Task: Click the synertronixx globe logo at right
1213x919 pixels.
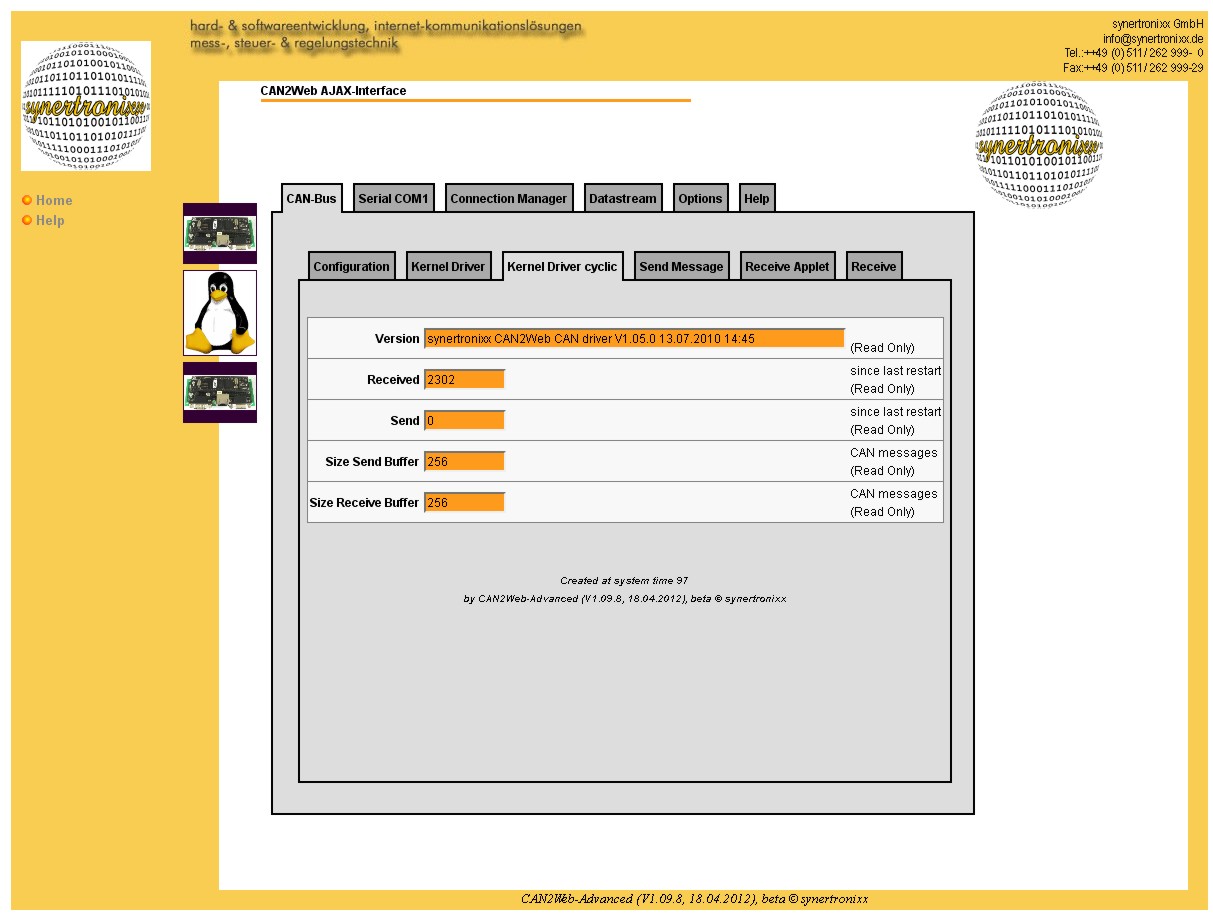Action: 1039,144
